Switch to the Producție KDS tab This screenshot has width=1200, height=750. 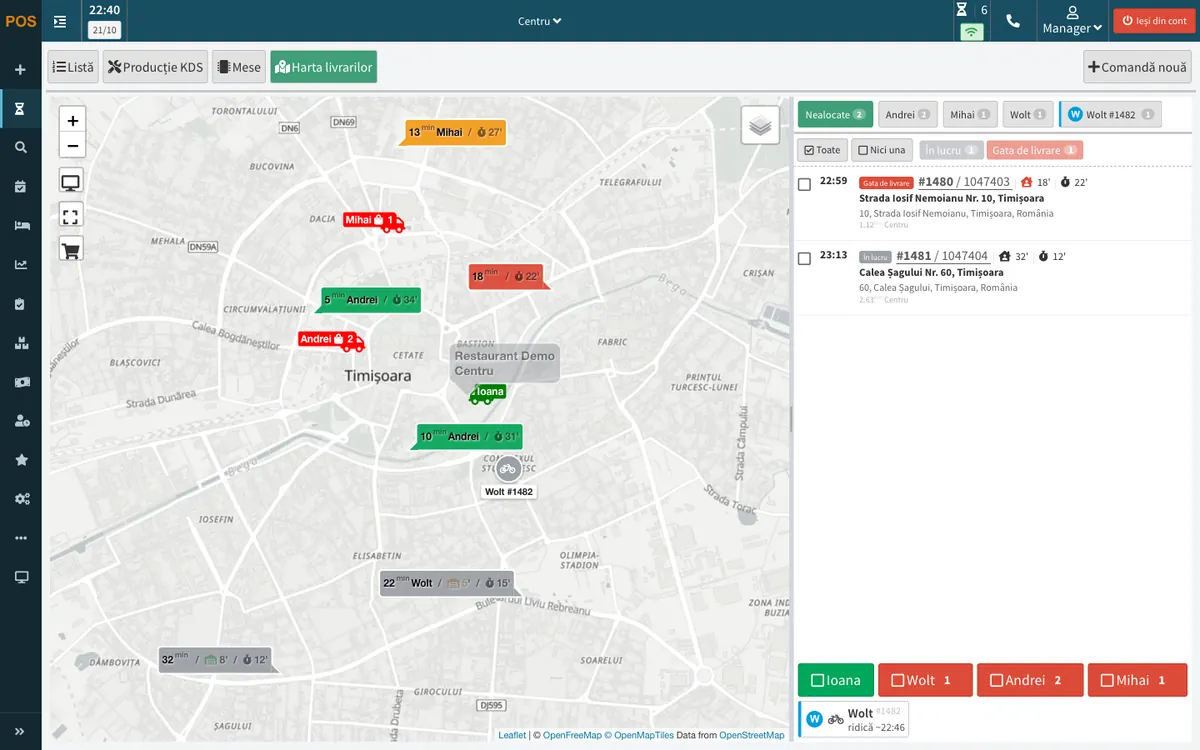(x=155, y=67)
